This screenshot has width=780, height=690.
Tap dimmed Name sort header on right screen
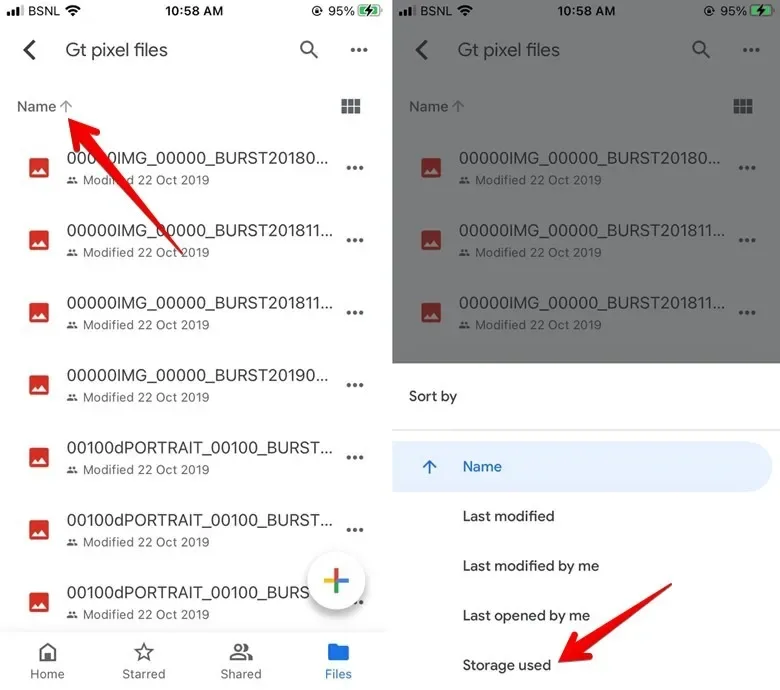tap(436, 106)
